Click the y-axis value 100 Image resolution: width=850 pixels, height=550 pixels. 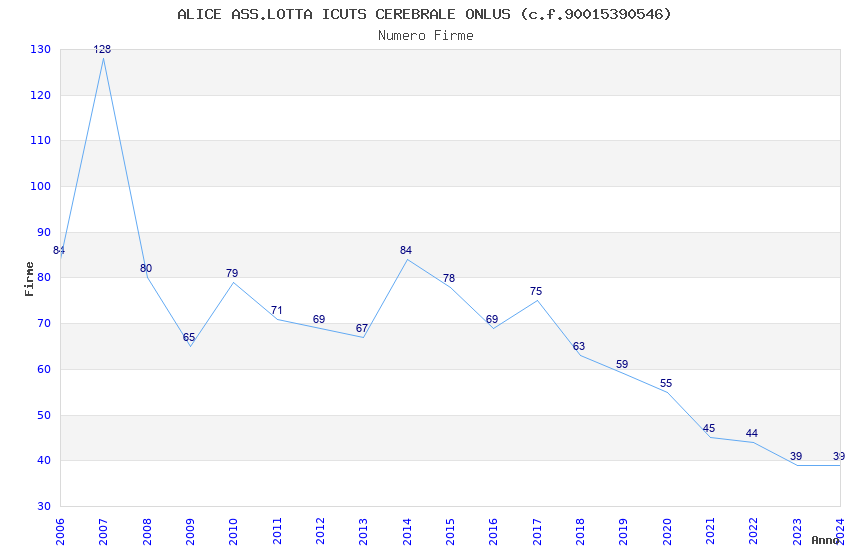click(41, 186)
